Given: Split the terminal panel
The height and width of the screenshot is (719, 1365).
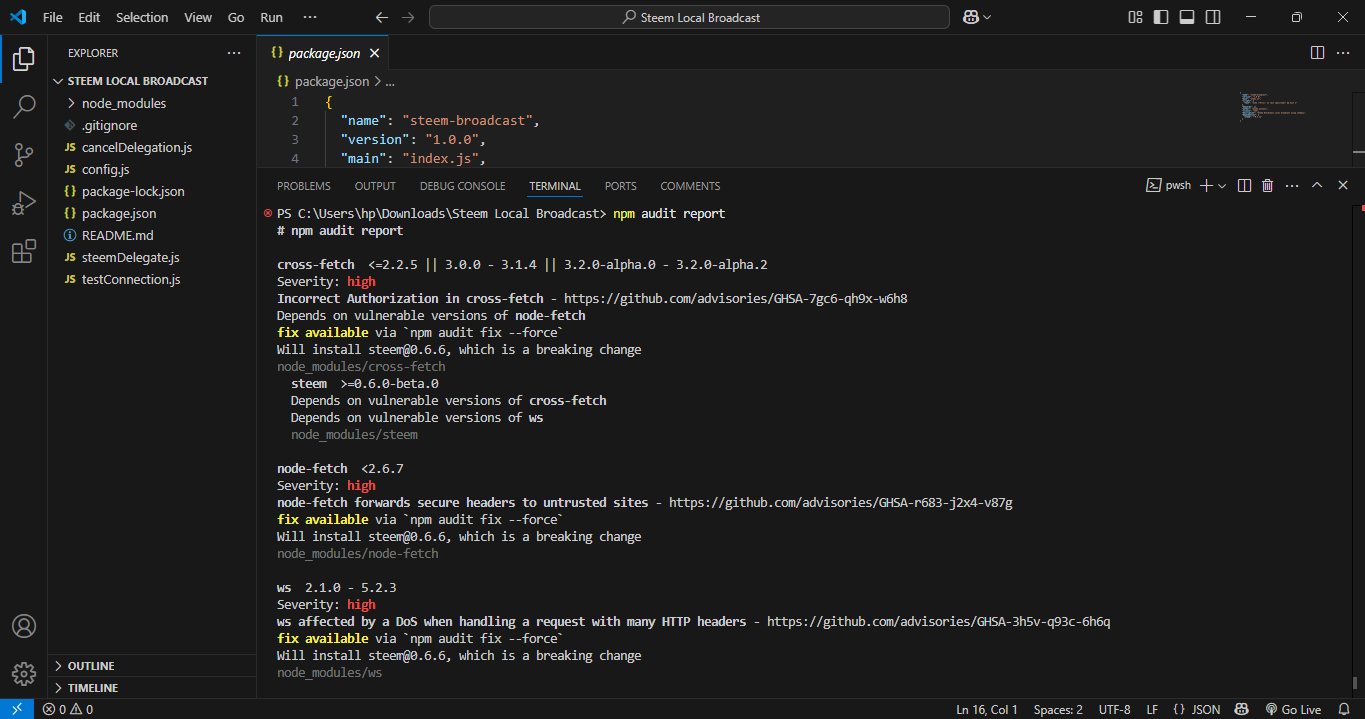Looking at the screenshot, I should click(1244, 186).
